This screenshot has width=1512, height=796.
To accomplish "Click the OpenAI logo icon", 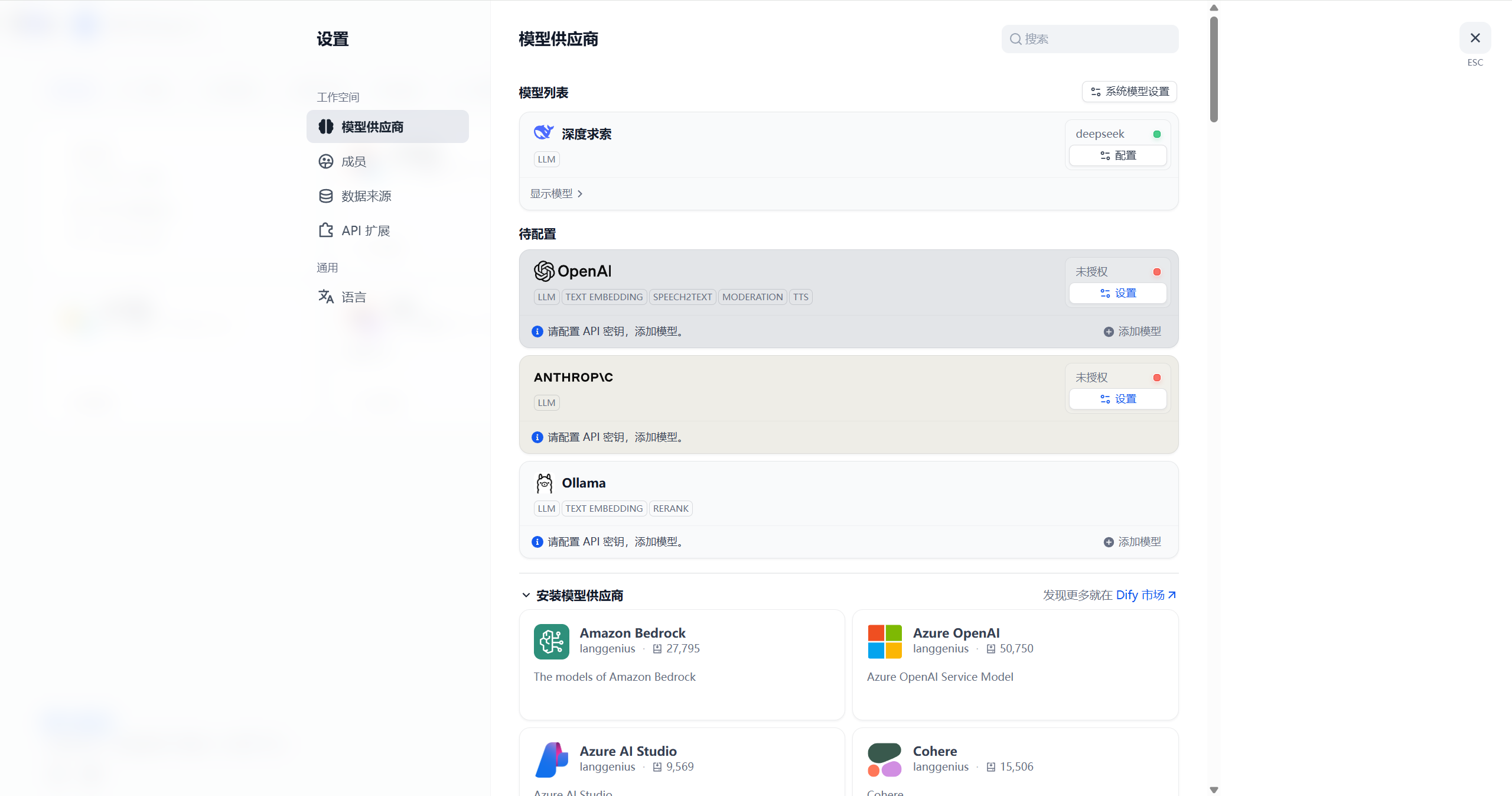I will coord(544,271).
